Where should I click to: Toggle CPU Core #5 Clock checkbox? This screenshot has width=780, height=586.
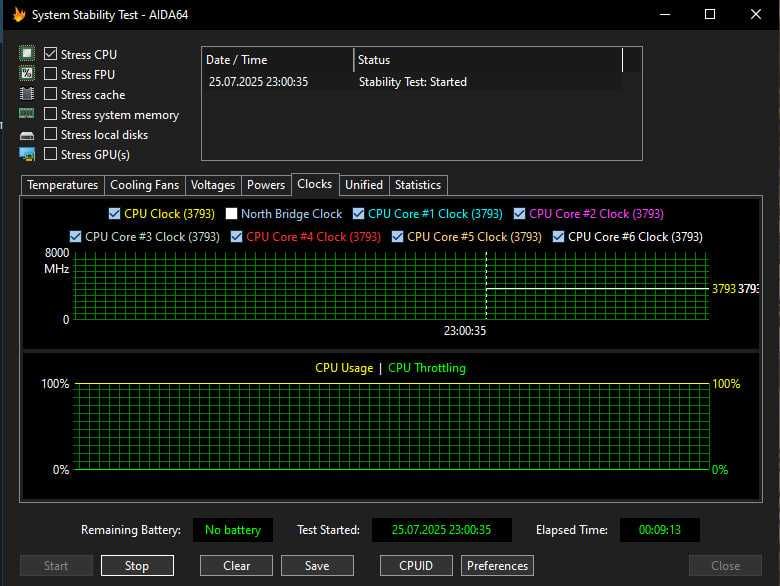tap(397, 236)
